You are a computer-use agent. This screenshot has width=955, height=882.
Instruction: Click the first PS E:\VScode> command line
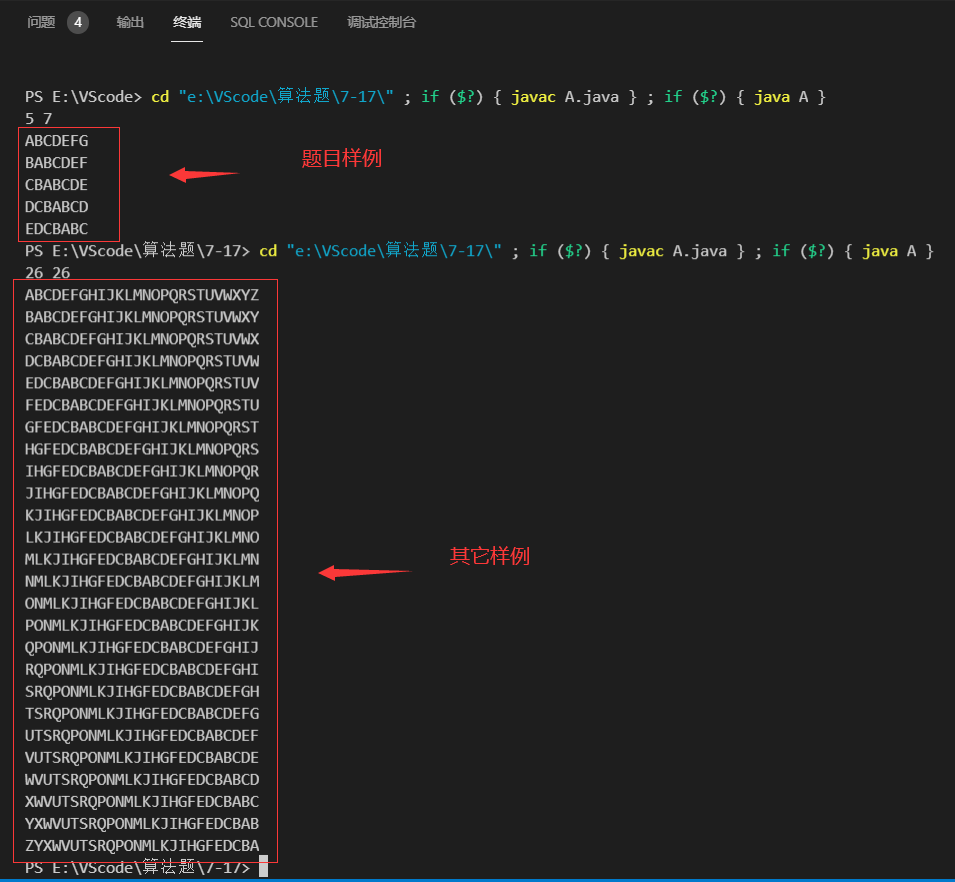(x=425, y=97)
